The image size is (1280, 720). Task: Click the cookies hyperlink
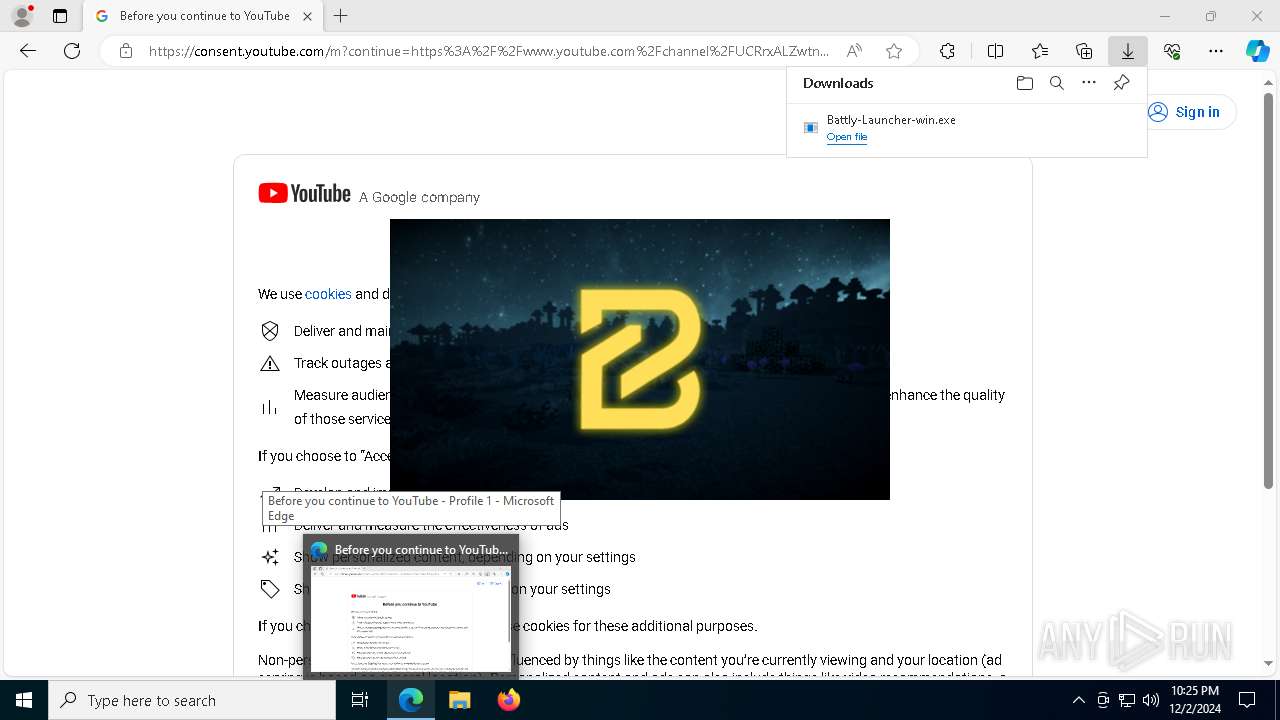[328, 294]
